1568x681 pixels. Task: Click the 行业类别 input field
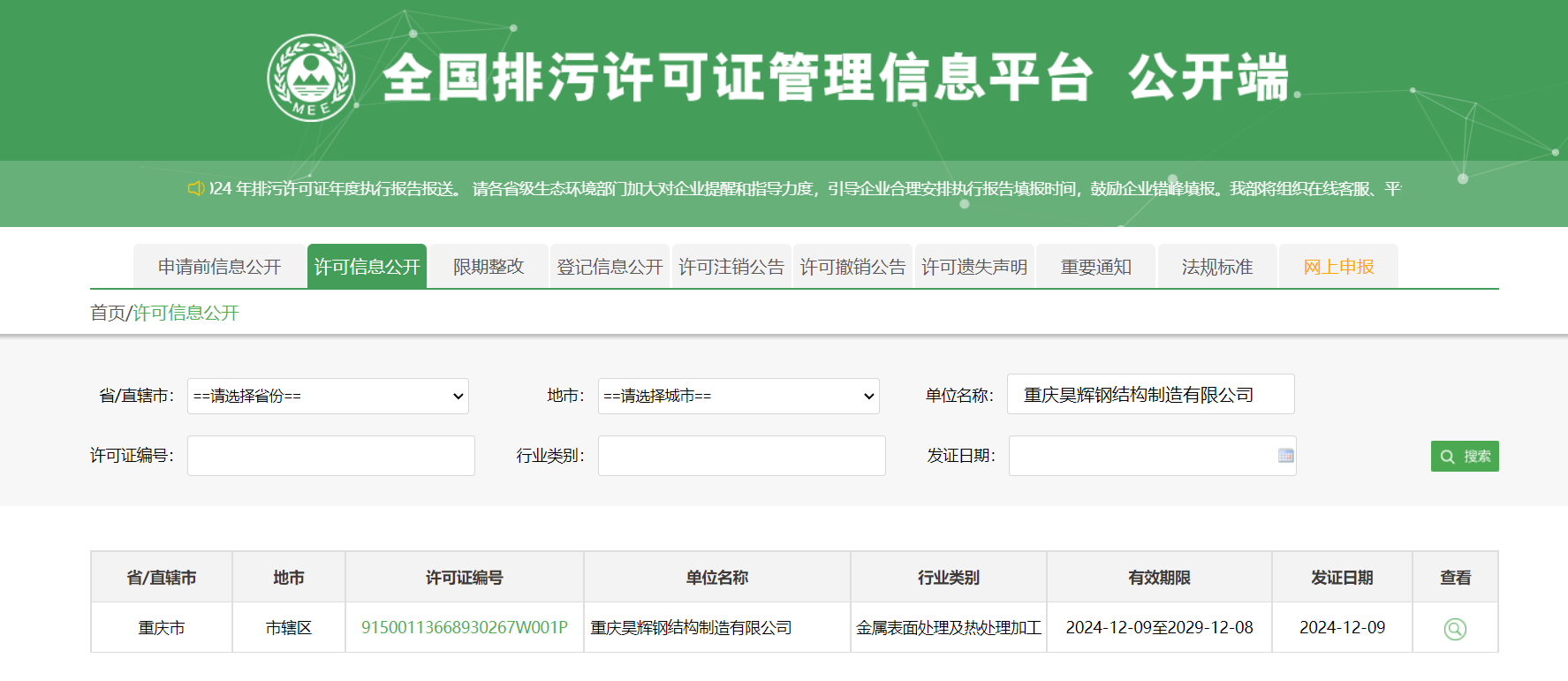(741, 456)
